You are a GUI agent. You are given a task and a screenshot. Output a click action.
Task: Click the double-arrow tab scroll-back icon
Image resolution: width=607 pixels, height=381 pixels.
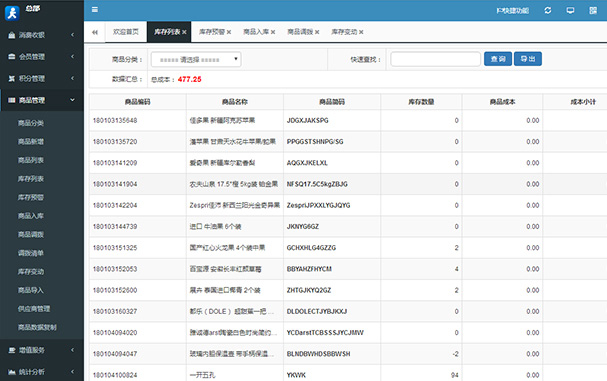[95, 32]
